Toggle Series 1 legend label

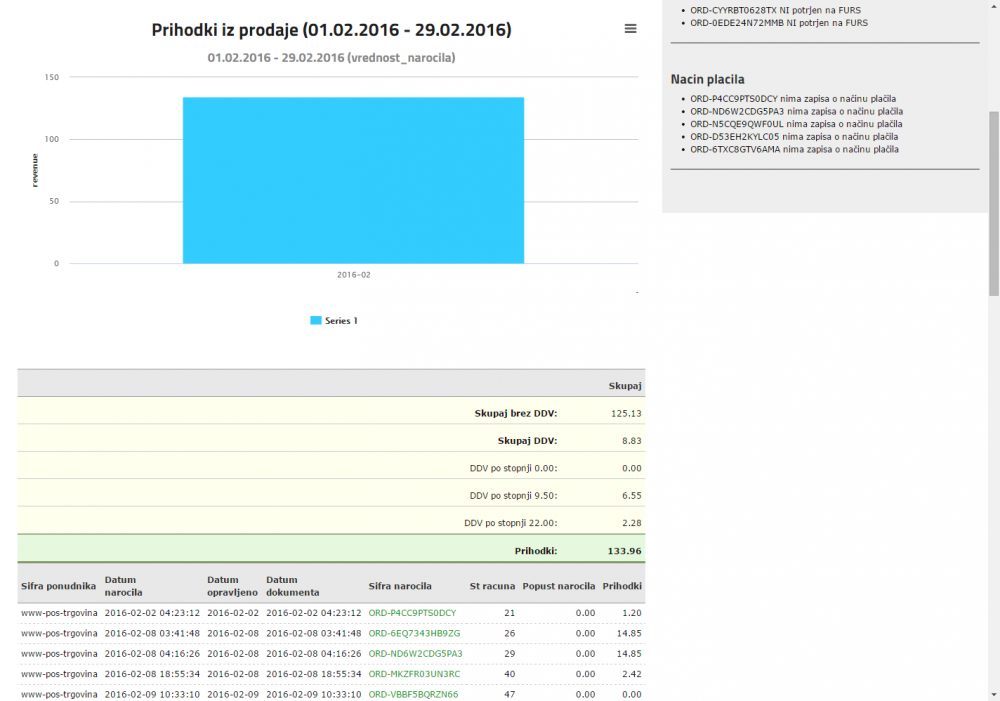[341, 321]
